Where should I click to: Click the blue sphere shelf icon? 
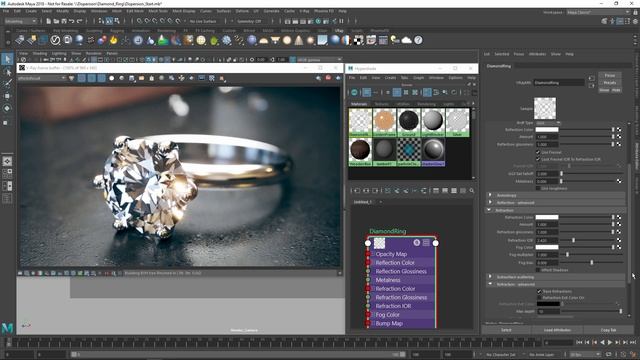click(335, 40)
